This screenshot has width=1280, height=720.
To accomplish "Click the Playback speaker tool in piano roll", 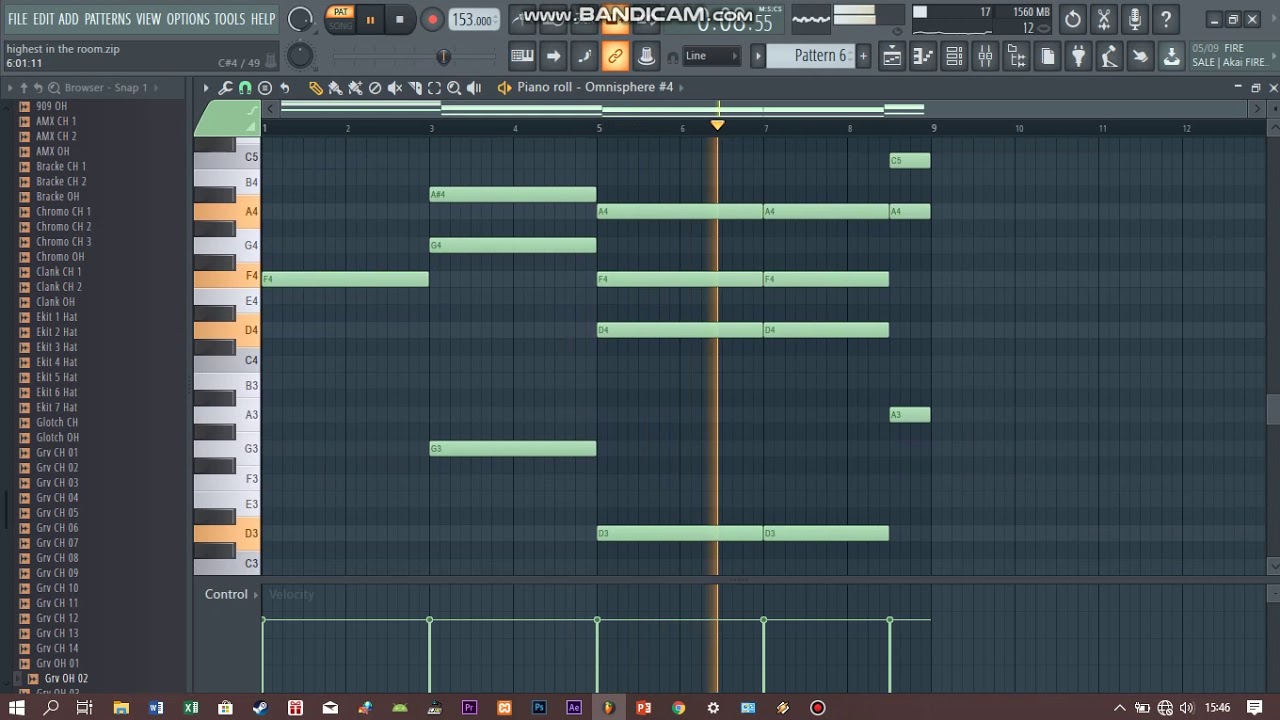I will (474, 88).
